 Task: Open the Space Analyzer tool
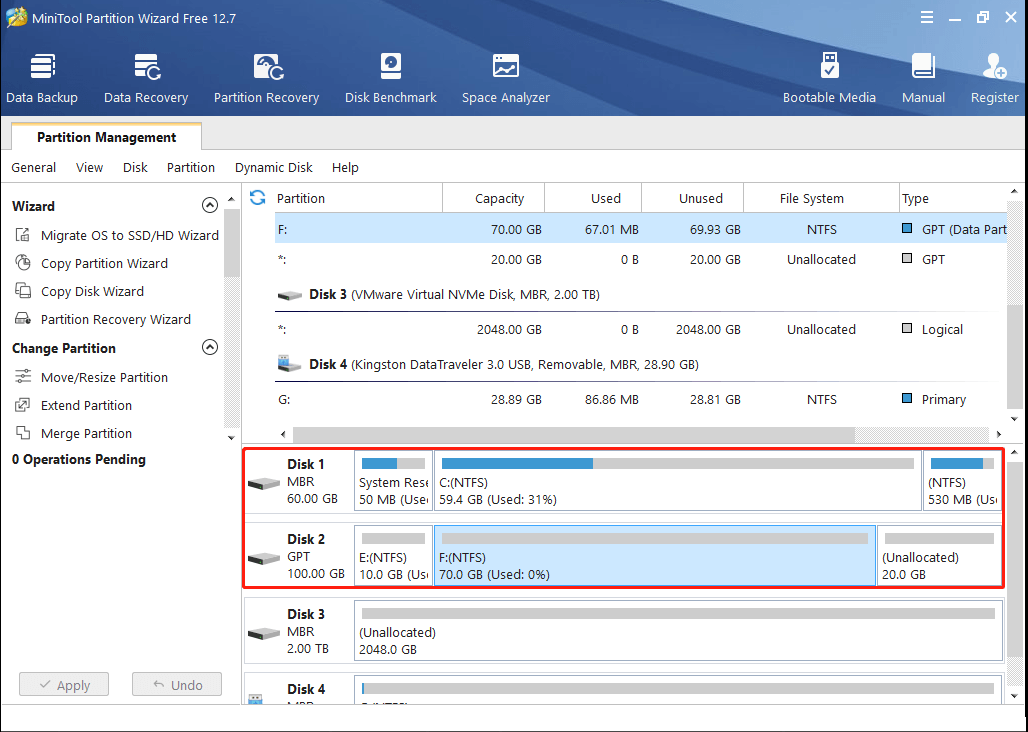(505, 79)
